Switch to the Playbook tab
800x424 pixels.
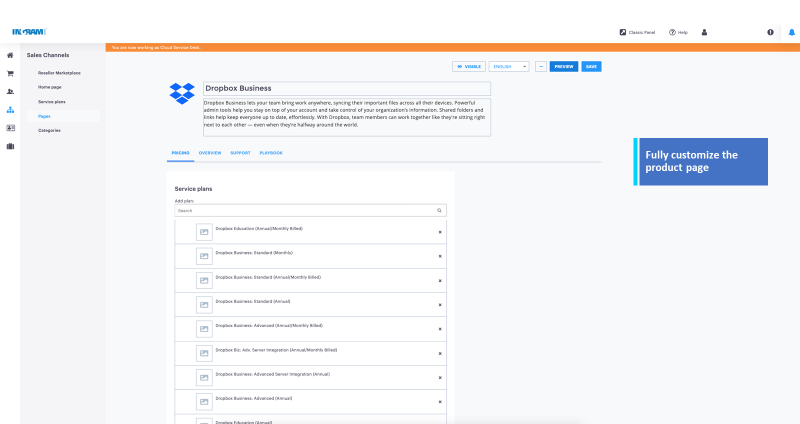271,153
